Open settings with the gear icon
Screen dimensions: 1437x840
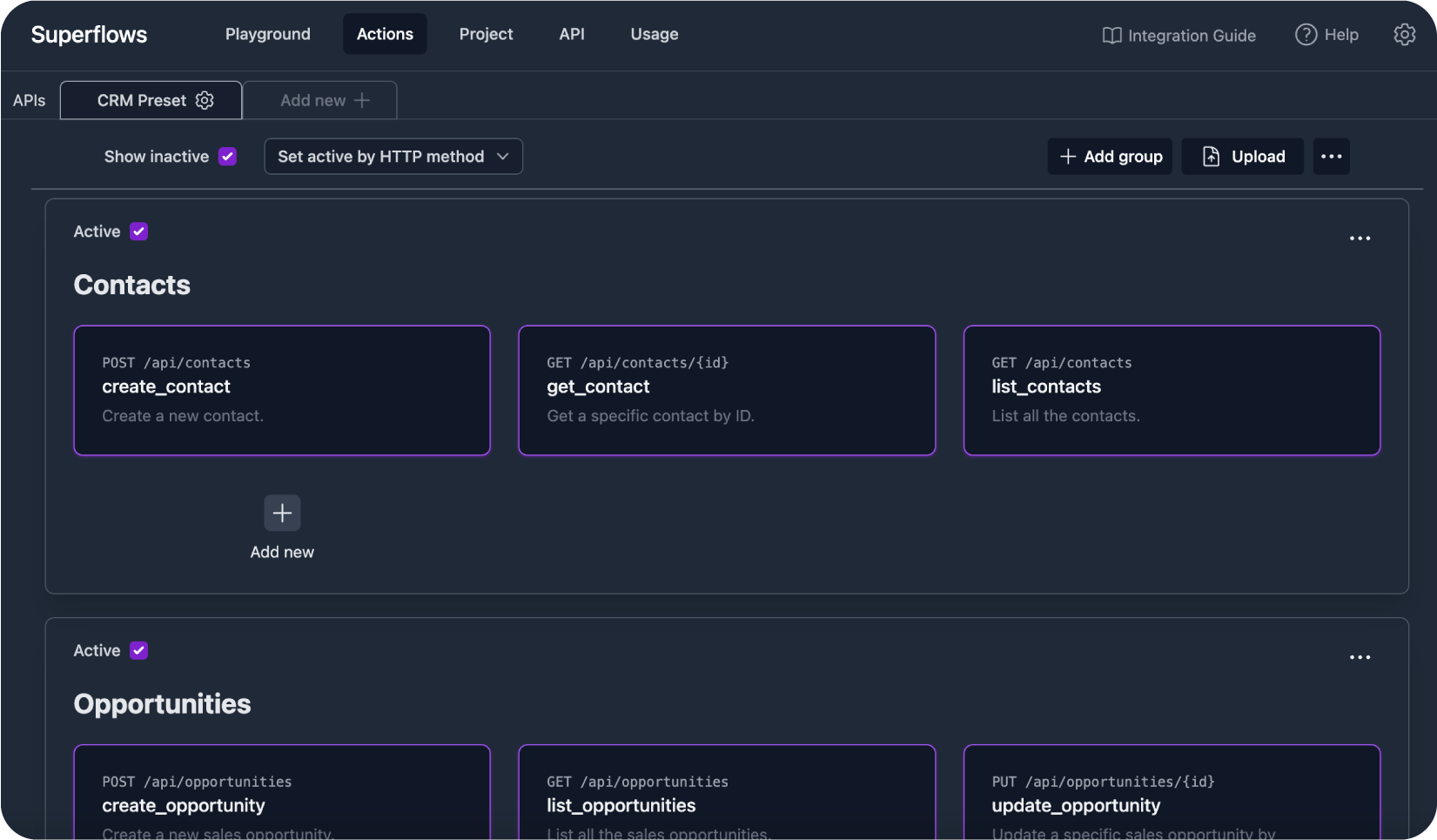1405,35
